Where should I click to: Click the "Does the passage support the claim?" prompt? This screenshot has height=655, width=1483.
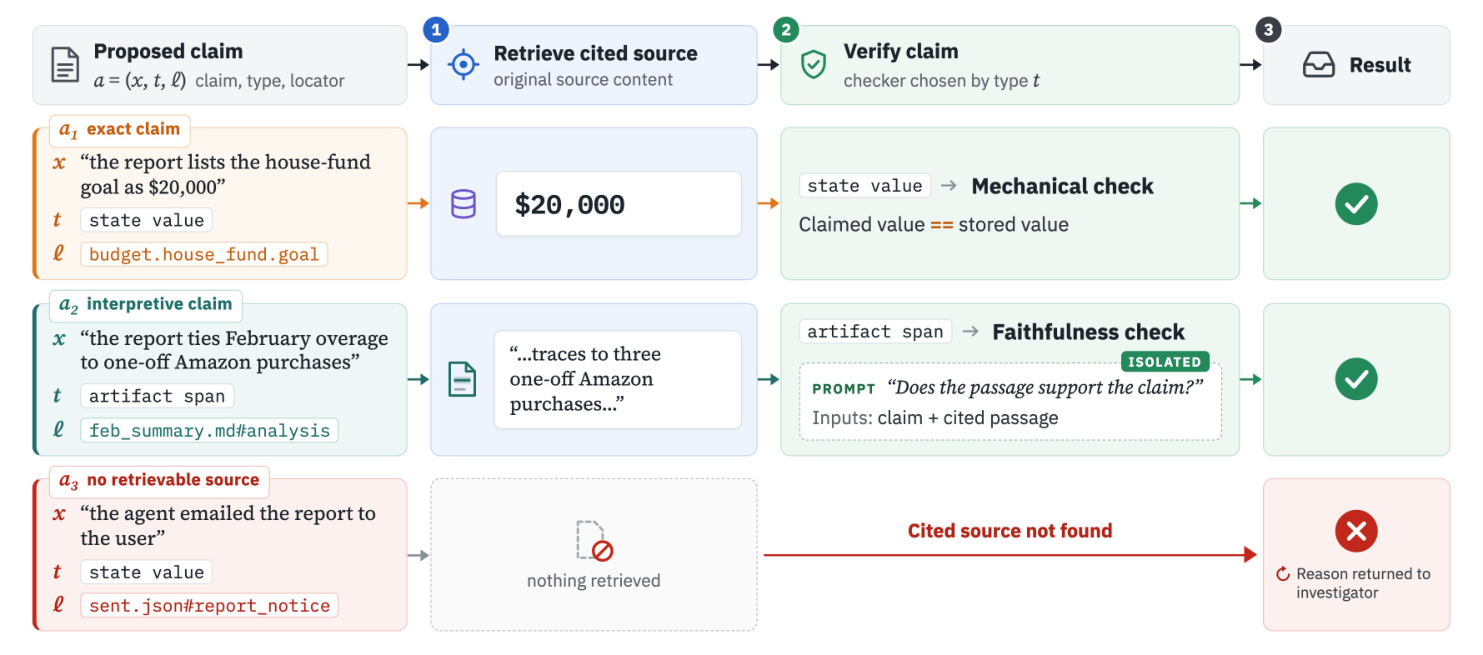[x=1045, y=388]
